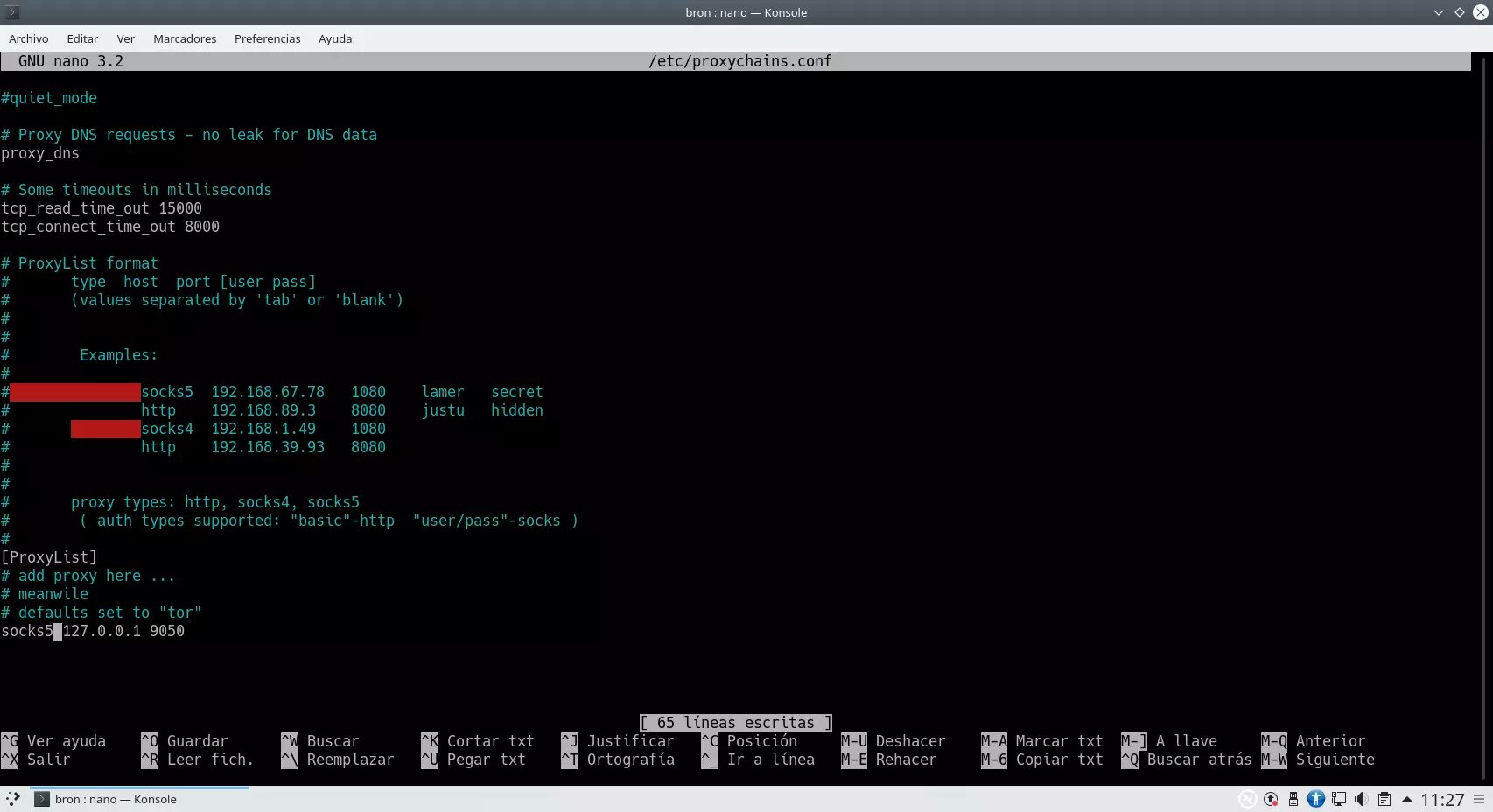
Task: Open the Archivo menu
Action: [x=29, y=38]
